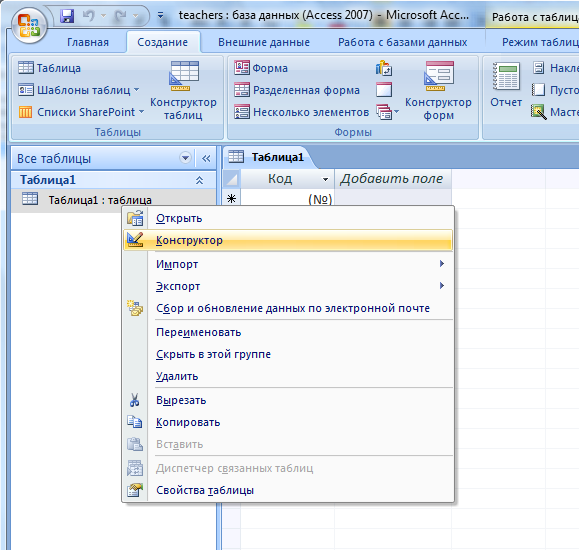Click the select-all corner of the datasheet

coord(232,179)
